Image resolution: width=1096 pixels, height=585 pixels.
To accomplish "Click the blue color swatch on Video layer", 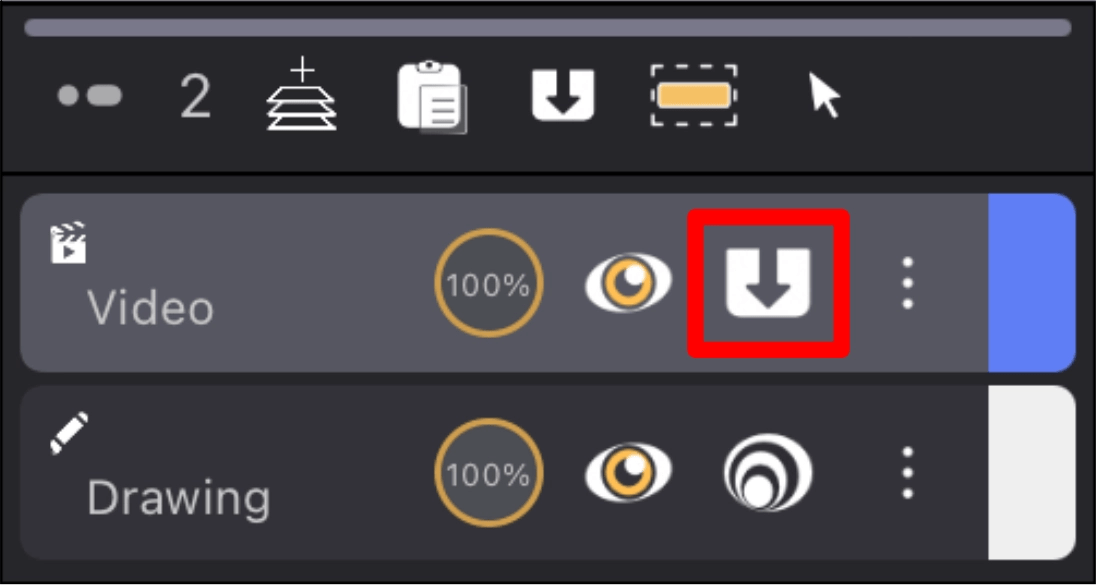I will [x=1031, y=283].
